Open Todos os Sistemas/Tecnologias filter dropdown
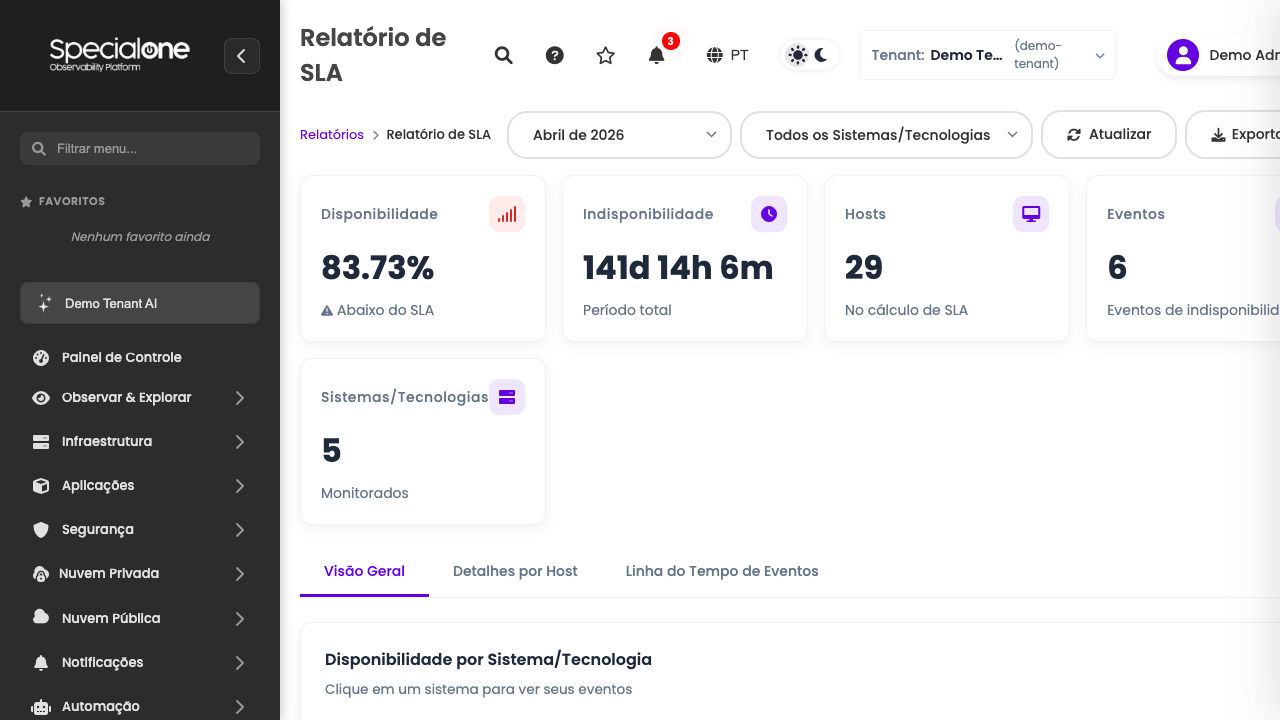1280x720 pixels. (886, 135)
